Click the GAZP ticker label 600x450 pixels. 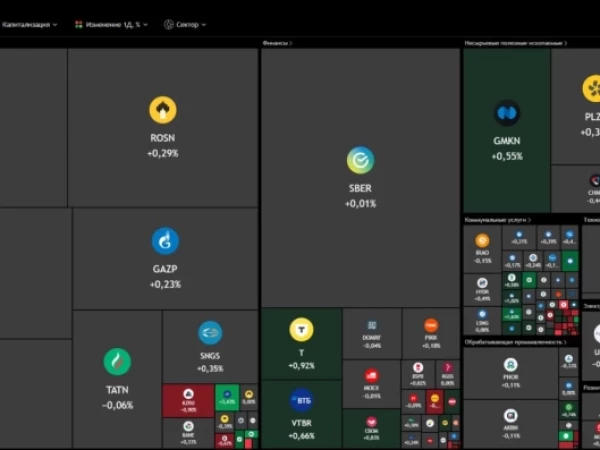165,269
